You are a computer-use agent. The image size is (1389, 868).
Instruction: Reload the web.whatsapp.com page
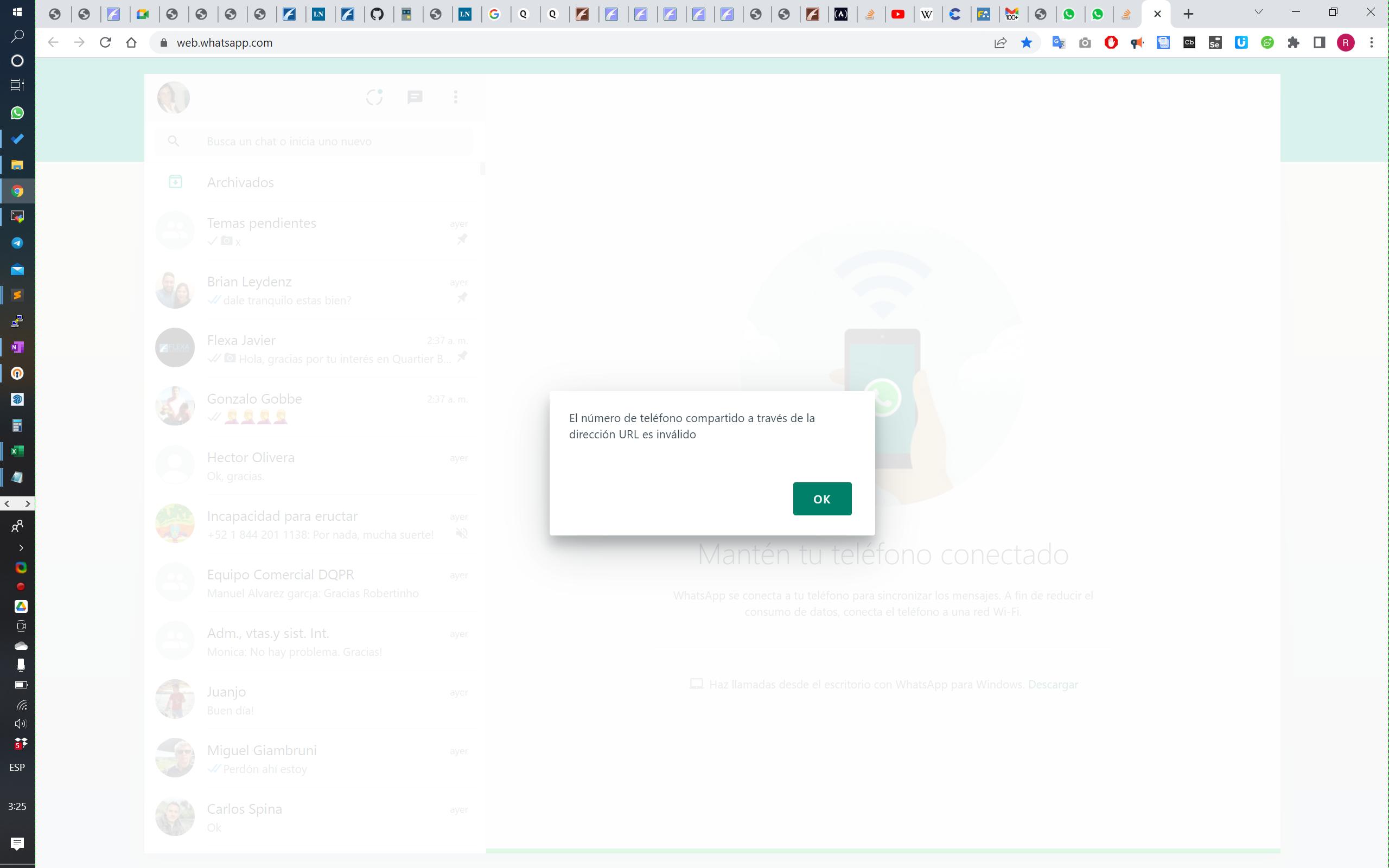pos(105,42)
